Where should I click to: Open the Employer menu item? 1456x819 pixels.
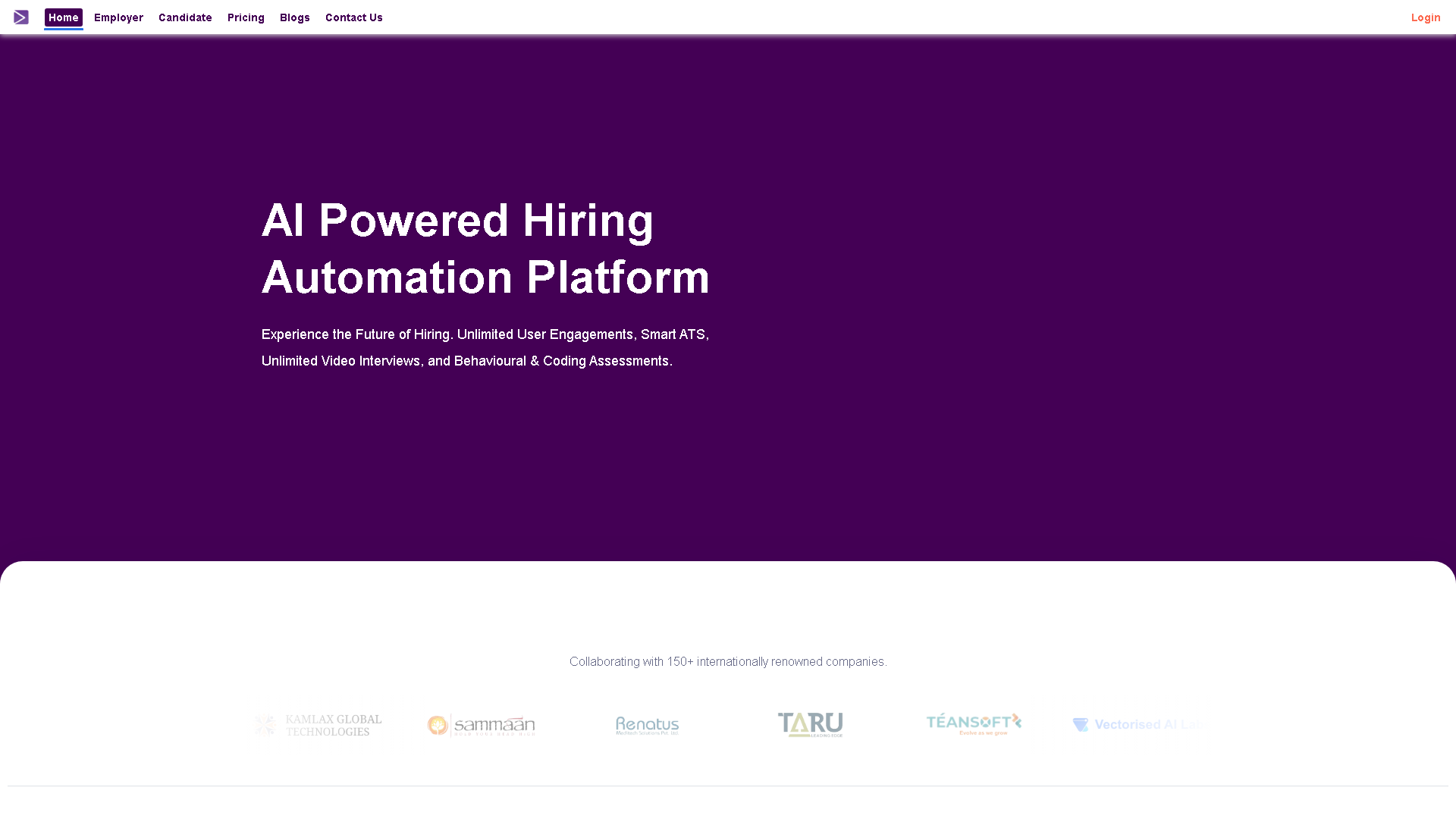pyautogui.click(x=118, y=17)
